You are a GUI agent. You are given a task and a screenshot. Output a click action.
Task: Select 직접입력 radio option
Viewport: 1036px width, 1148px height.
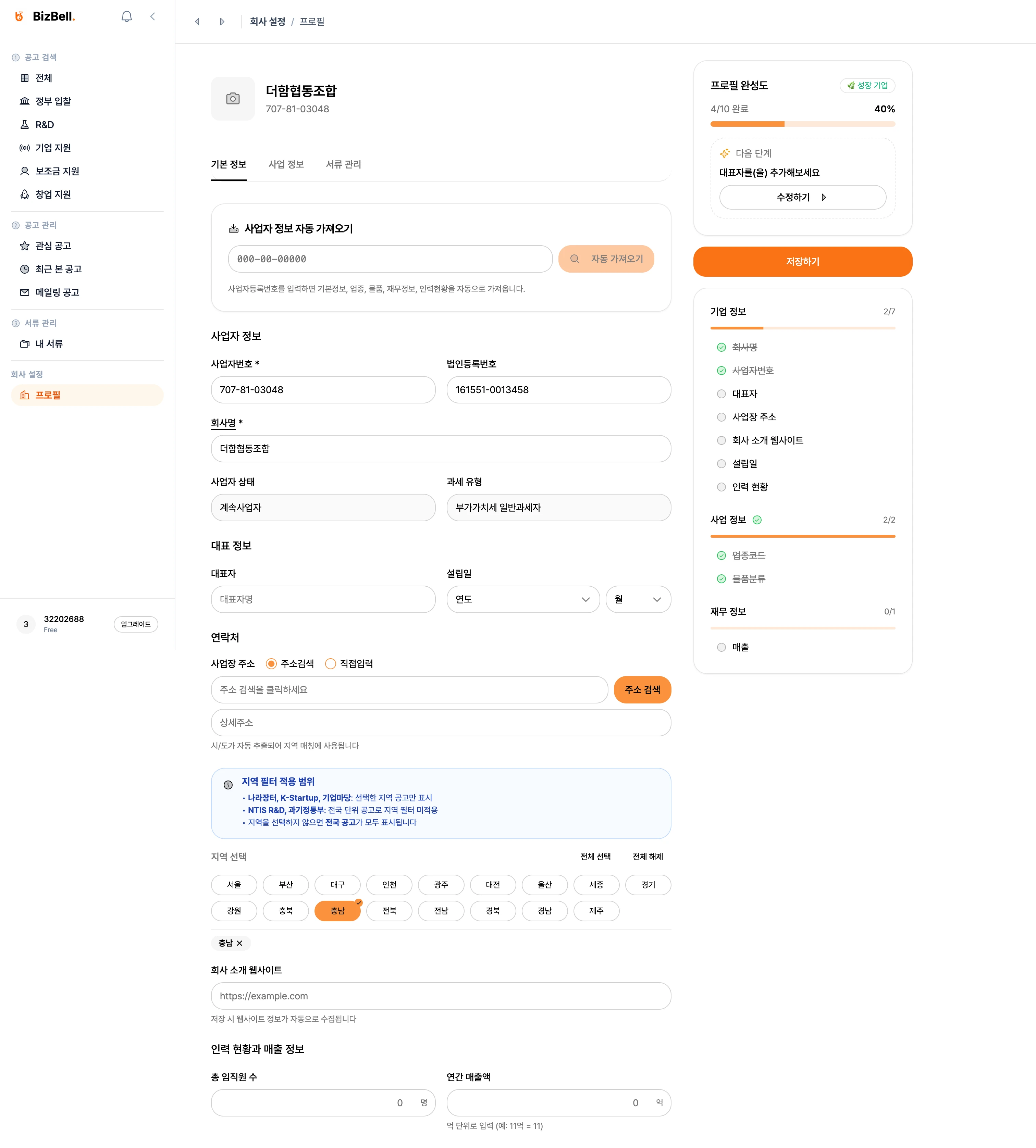(x=331, y=664)
